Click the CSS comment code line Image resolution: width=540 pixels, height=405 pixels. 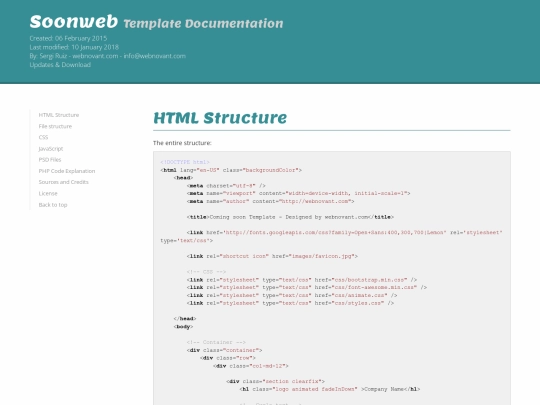207,272
